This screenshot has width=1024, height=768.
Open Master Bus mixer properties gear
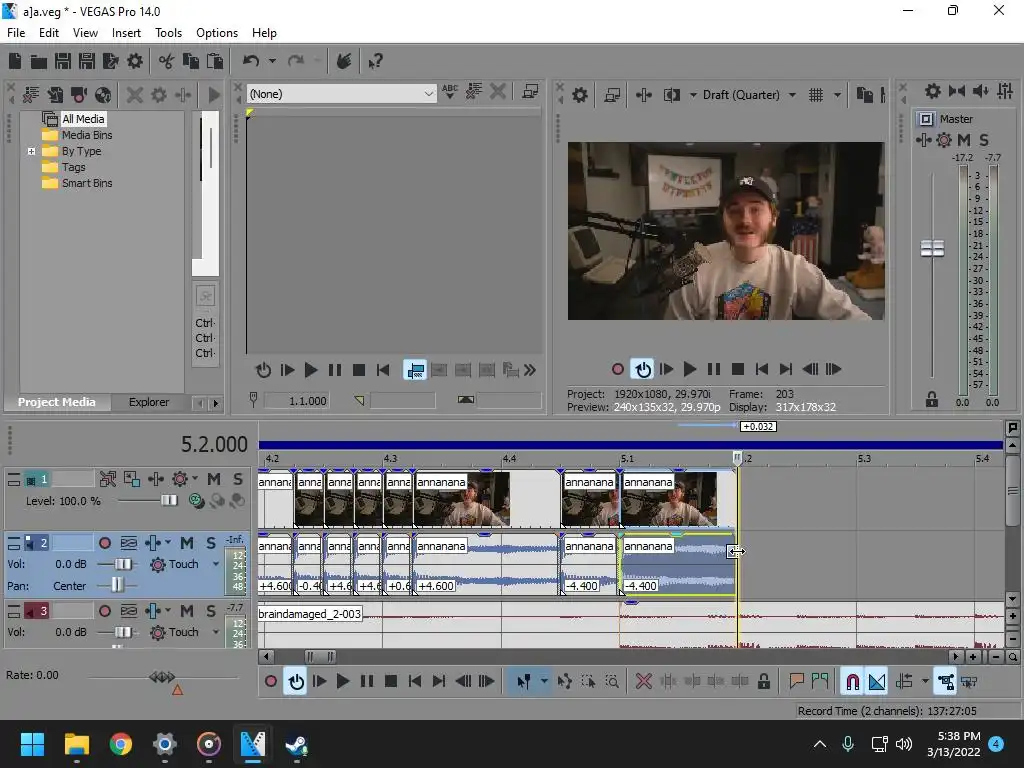coord(933,91)
